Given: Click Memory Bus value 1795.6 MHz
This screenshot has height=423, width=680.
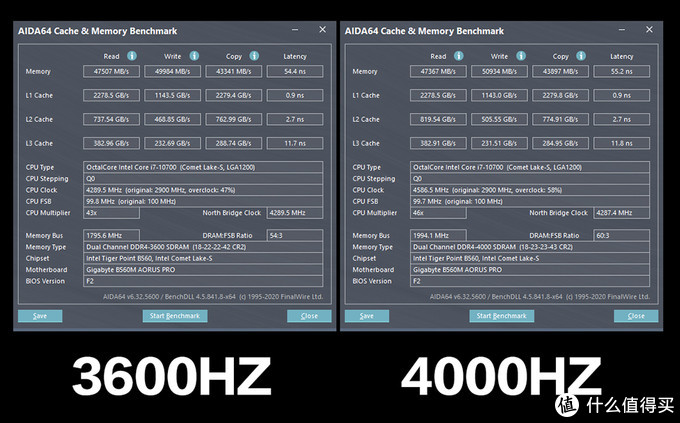Looking at the screenshot, I should [x=111, y=236].
